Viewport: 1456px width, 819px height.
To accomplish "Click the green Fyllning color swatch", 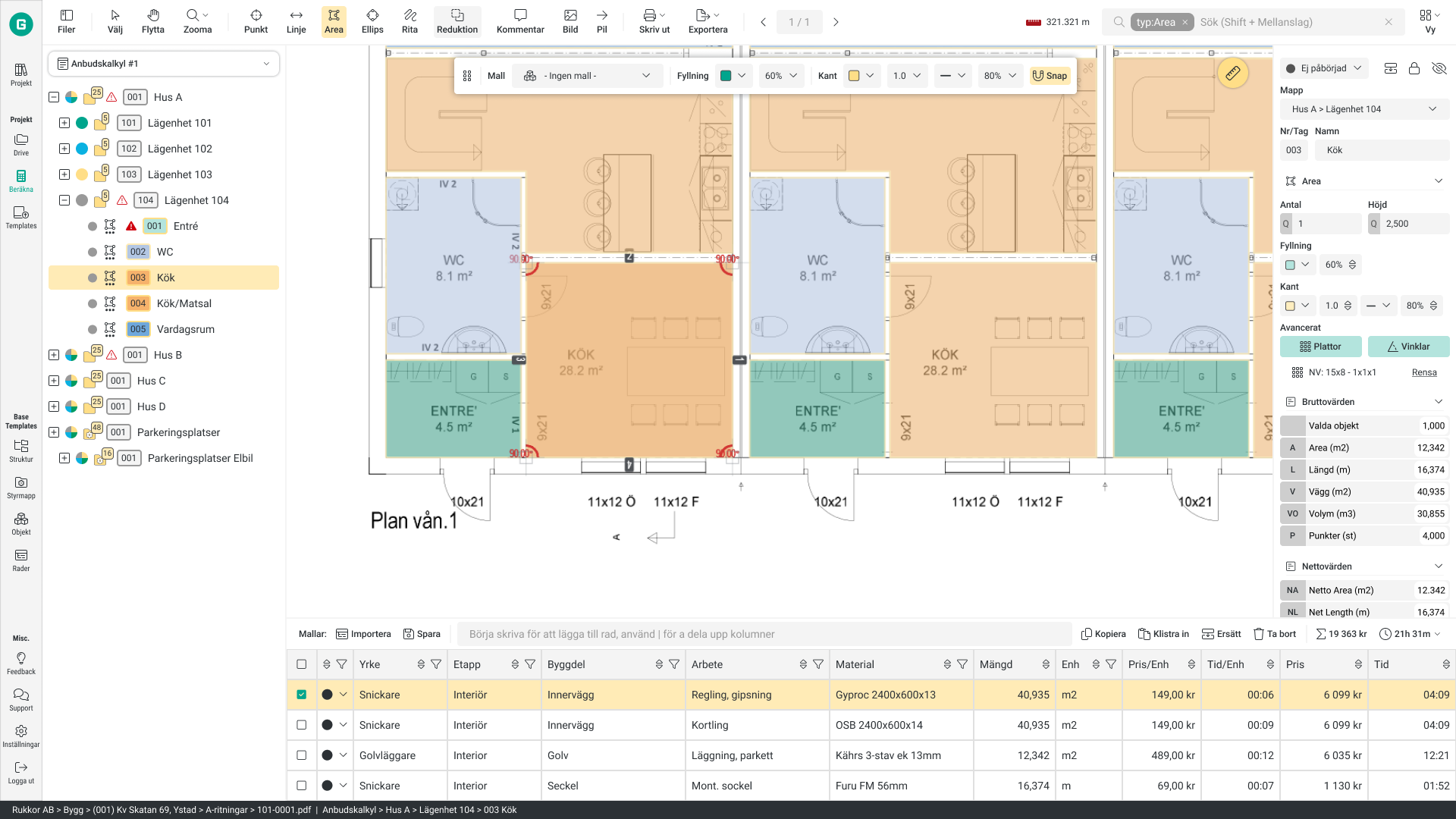I will (726, 76).
